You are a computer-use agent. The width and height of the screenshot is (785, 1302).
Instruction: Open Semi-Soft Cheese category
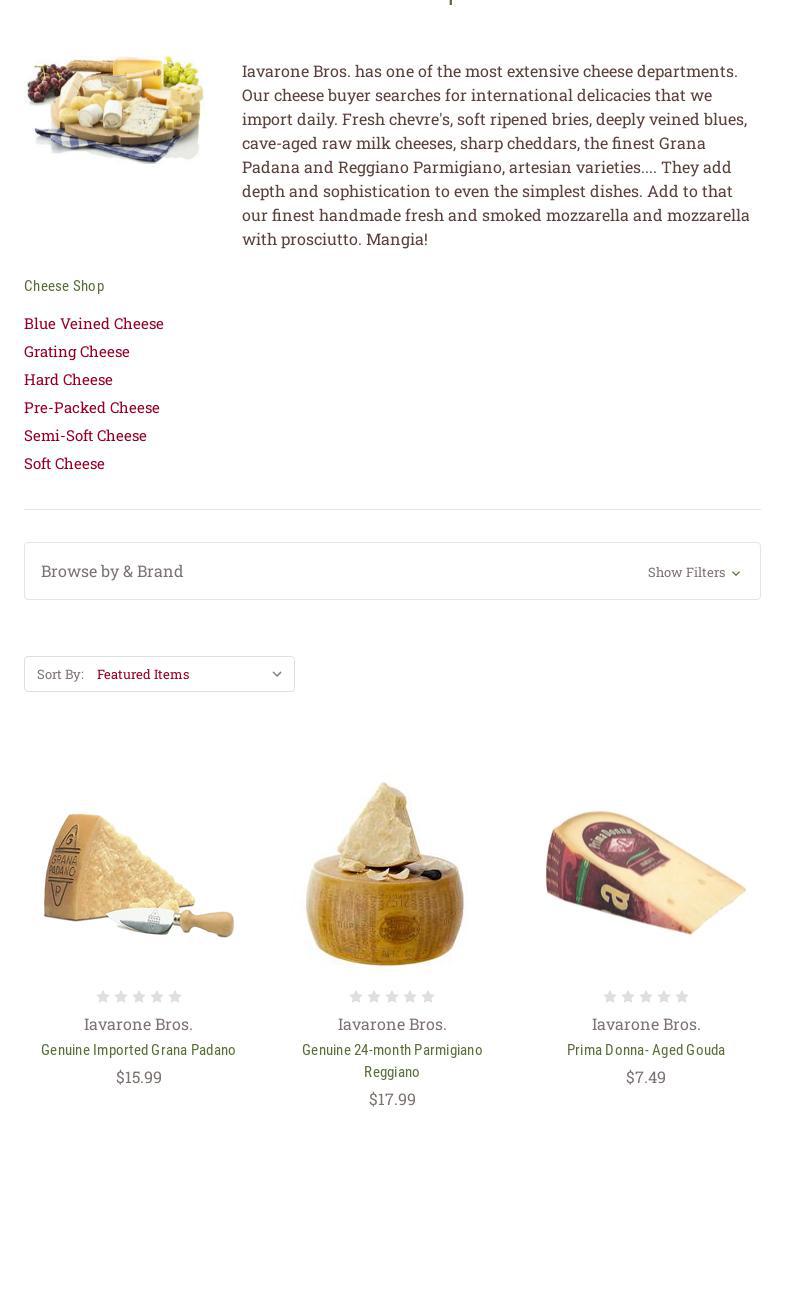point(85,435)
